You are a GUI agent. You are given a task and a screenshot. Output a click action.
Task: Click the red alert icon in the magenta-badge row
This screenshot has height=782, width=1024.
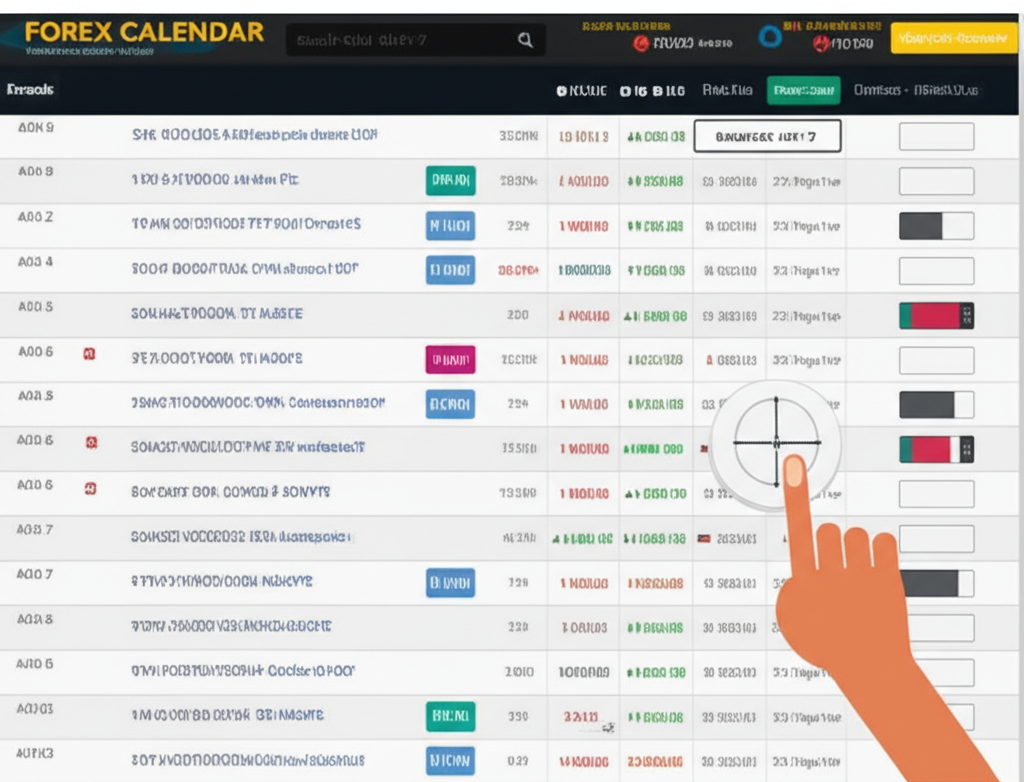point(89,354)
